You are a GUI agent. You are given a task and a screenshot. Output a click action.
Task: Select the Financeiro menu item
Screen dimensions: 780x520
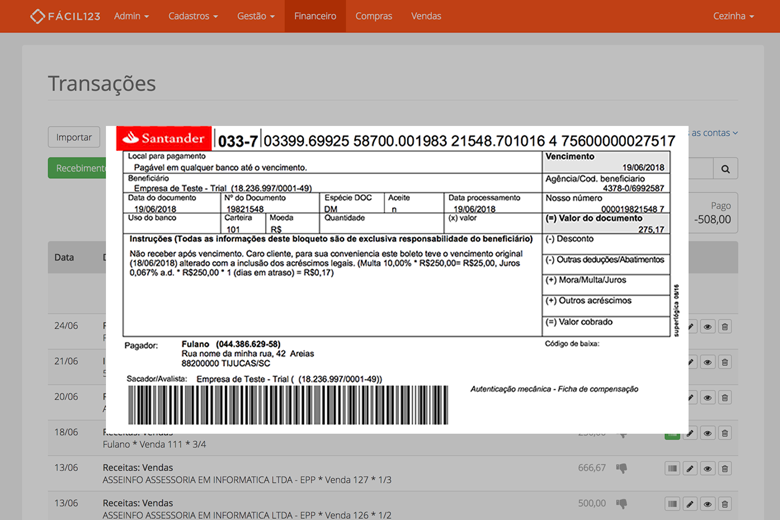315,16
